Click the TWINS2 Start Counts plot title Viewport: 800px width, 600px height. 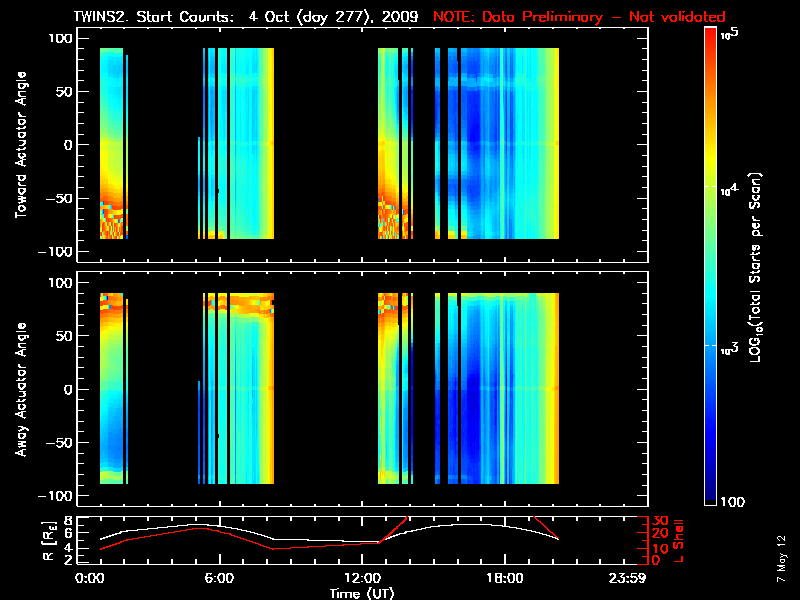coord(245,17)
